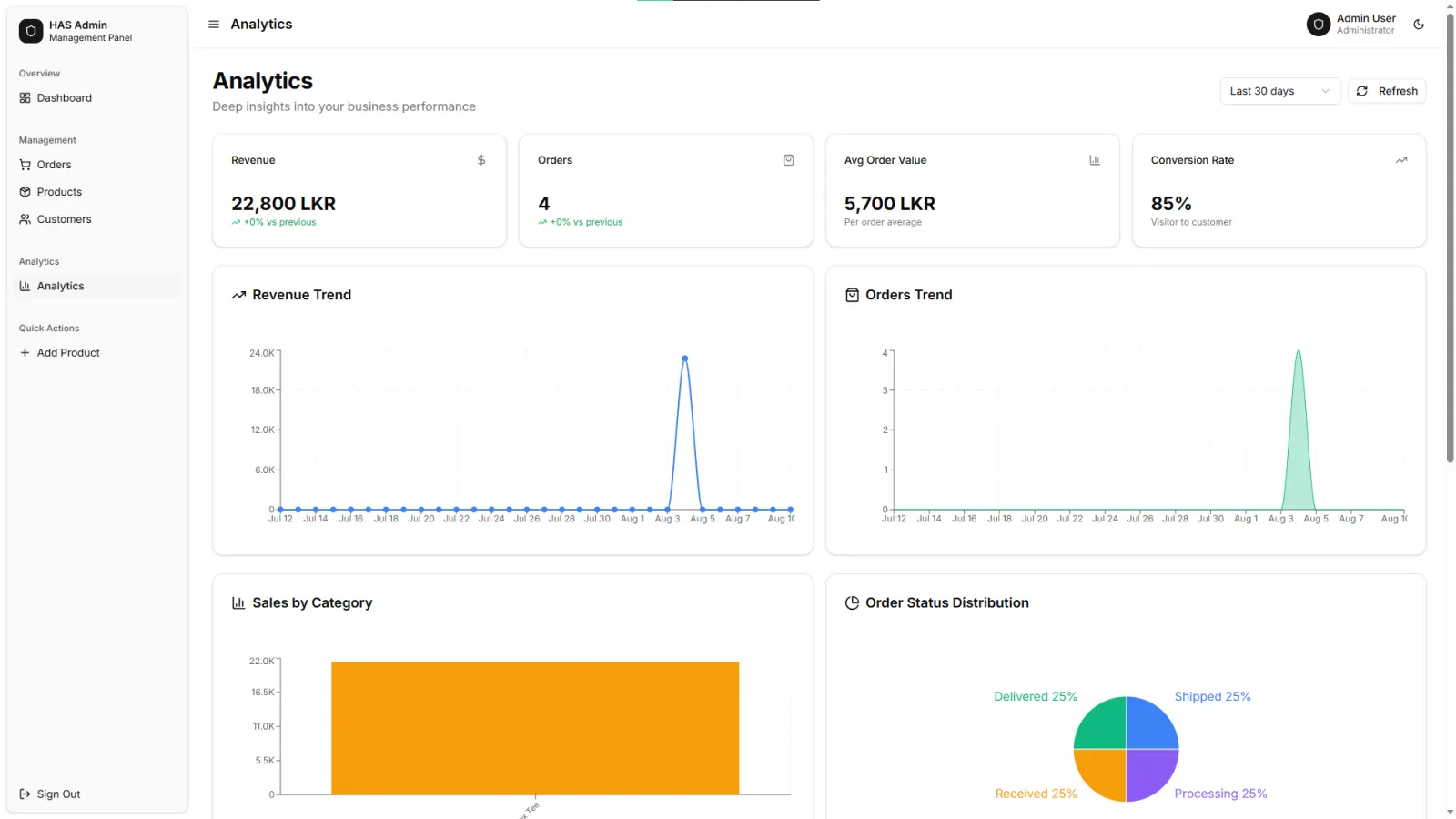Click the Received 25% label
The width and height of the screenshot is (1456, 819).
[x=1036, y=794]
